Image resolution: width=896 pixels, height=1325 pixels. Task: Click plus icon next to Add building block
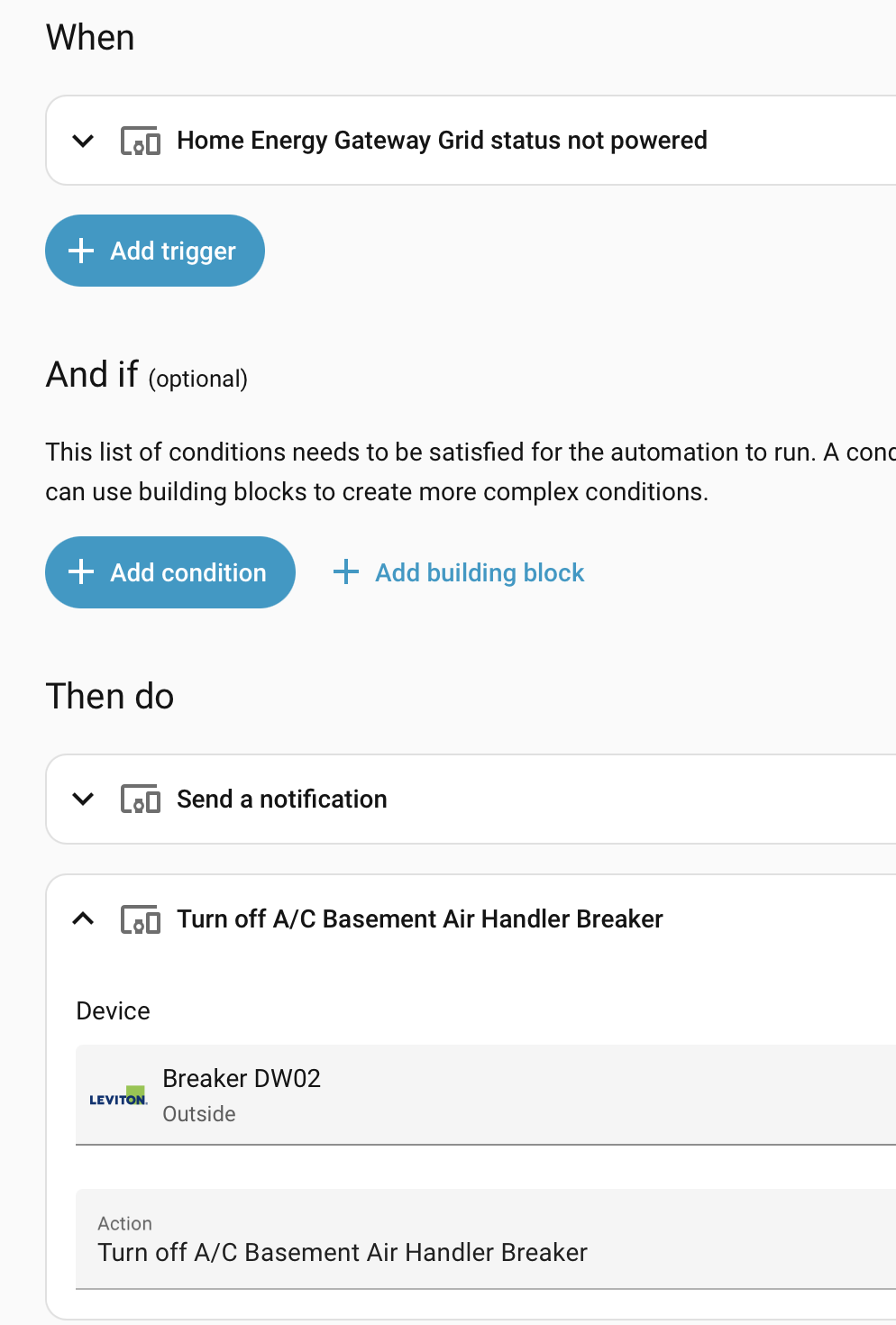click(x=346, y=571)
